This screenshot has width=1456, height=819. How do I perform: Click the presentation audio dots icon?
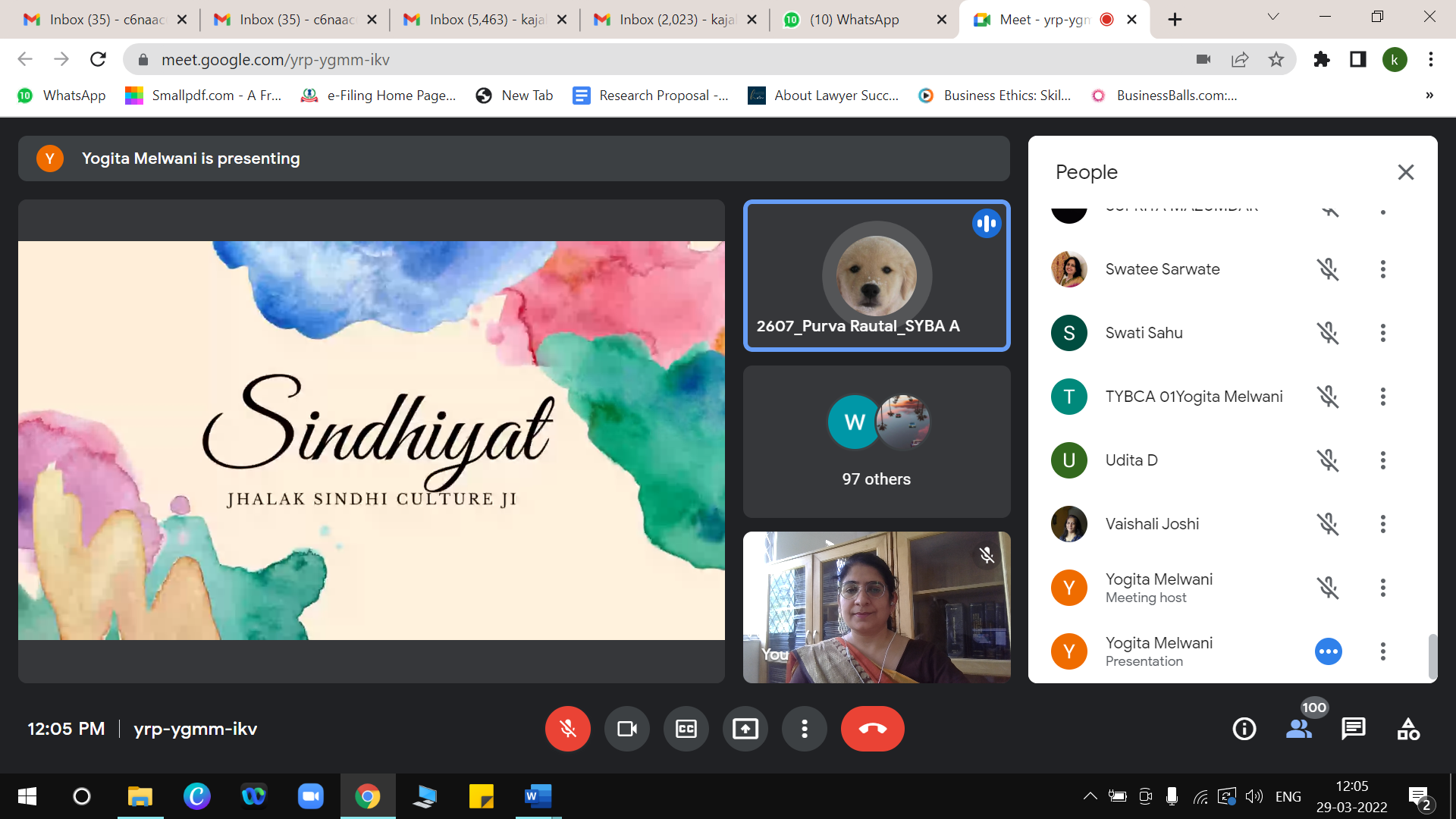coord(1328,651)
